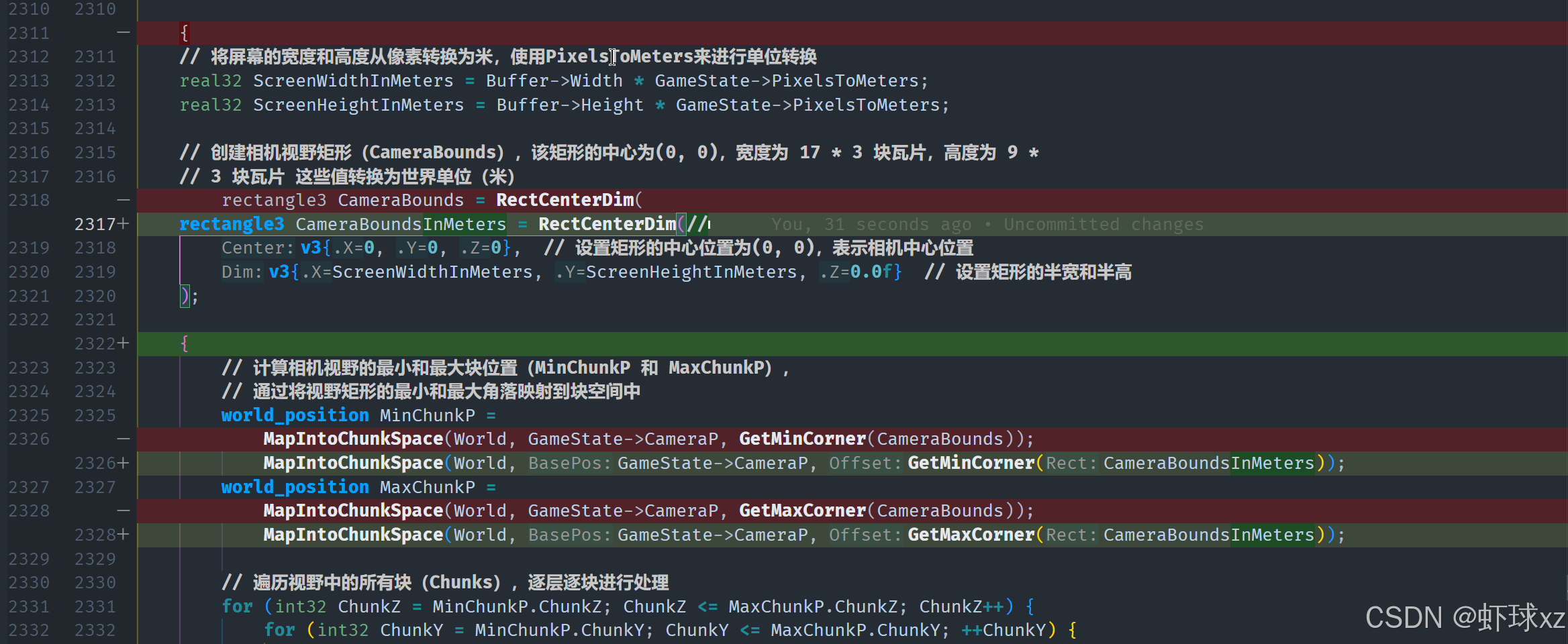Click MinChunkP.ChunkZ in the loop initializer
This screenshot has width=1568, height=644.
(517, 606)
